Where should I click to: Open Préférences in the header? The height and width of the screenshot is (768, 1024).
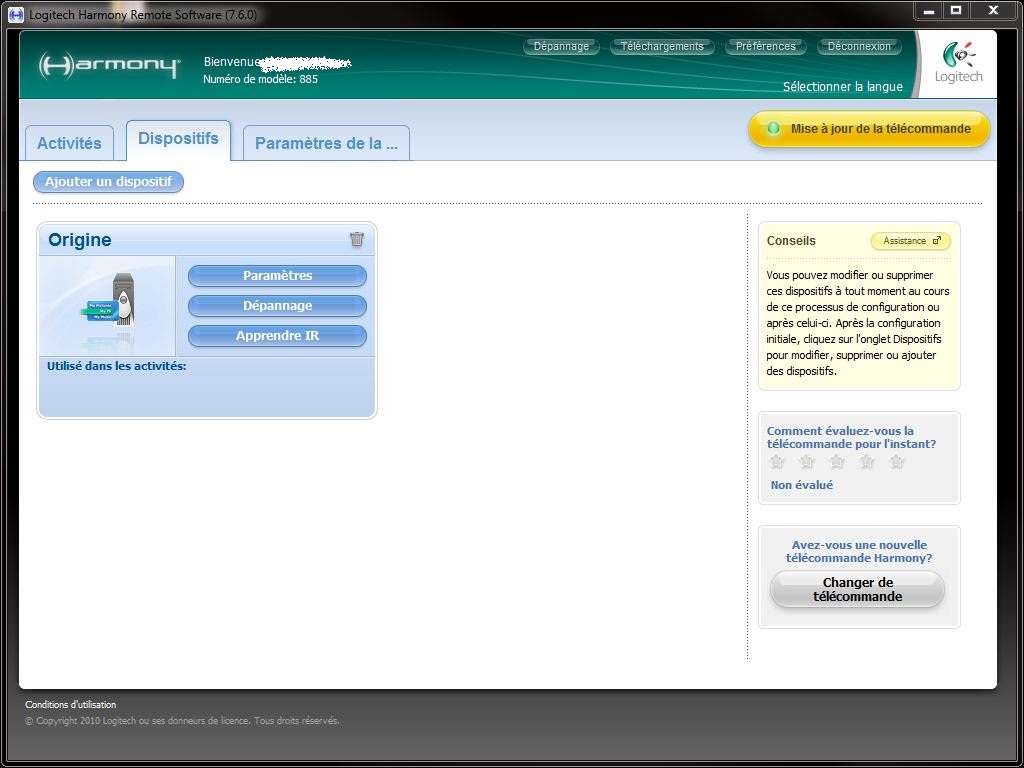[x=765, y=46]
